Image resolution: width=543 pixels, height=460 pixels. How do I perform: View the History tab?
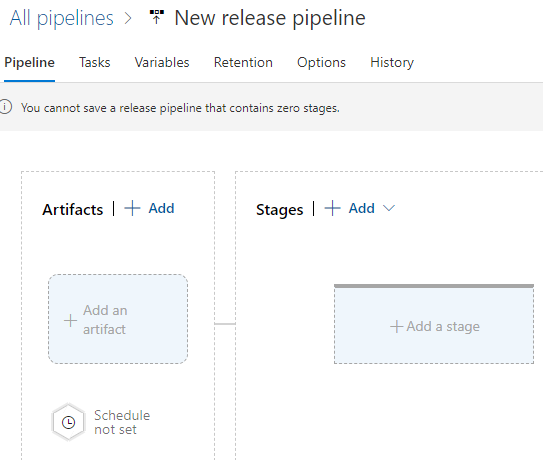pyautogui.click(x=392, y=62)
